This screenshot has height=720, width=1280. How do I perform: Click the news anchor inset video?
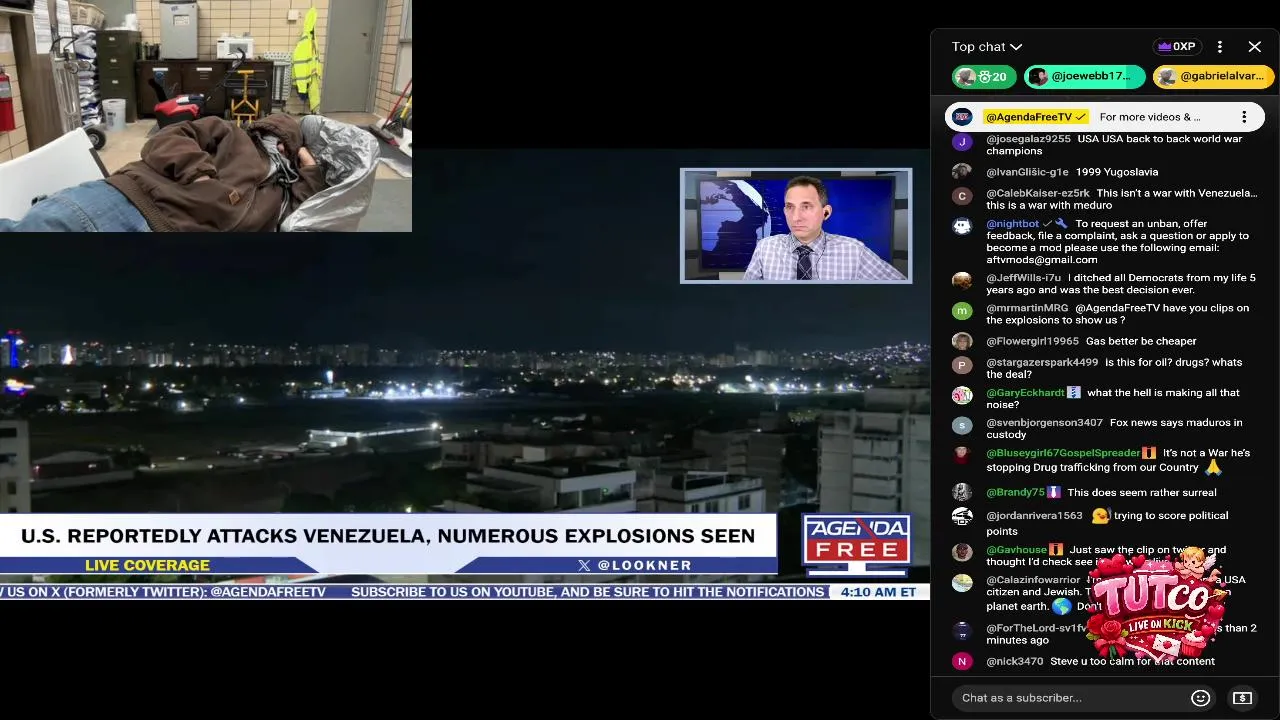pyautogui.click(x=796, y=226)
